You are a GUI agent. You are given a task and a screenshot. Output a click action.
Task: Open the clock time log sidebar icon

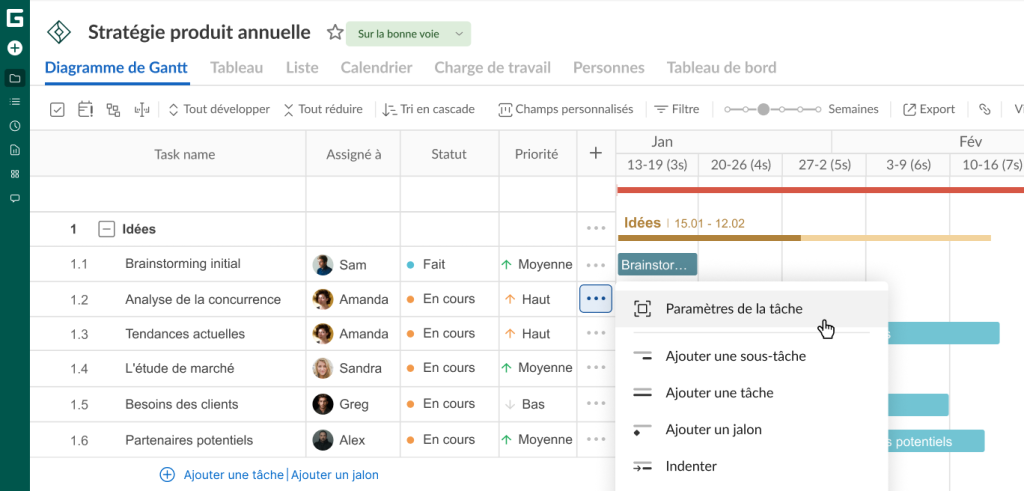15,126
